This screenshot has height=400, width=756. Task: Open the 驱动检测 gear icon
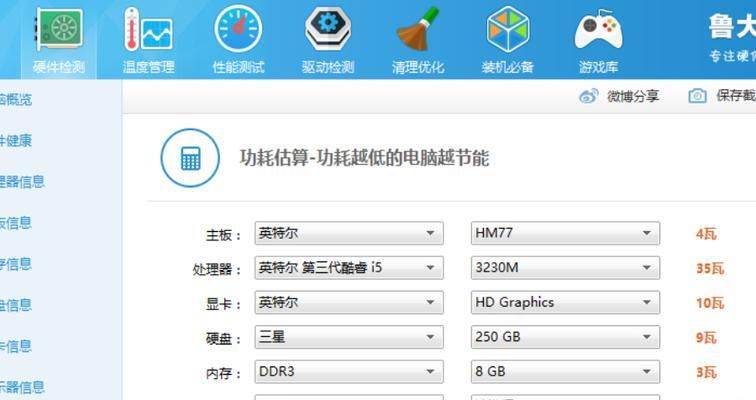[328, 29]
